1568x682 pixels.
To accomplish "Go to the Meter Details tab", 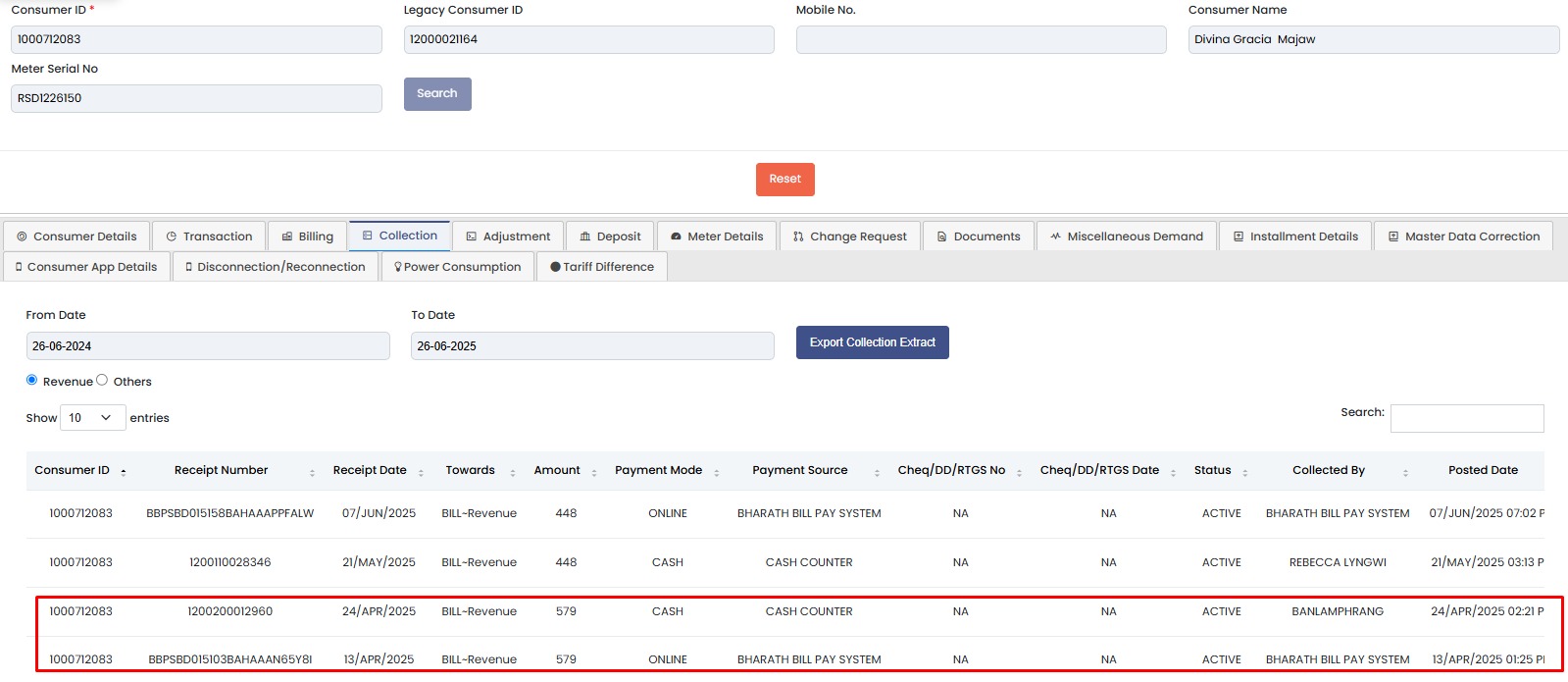I will coord(716,236).
